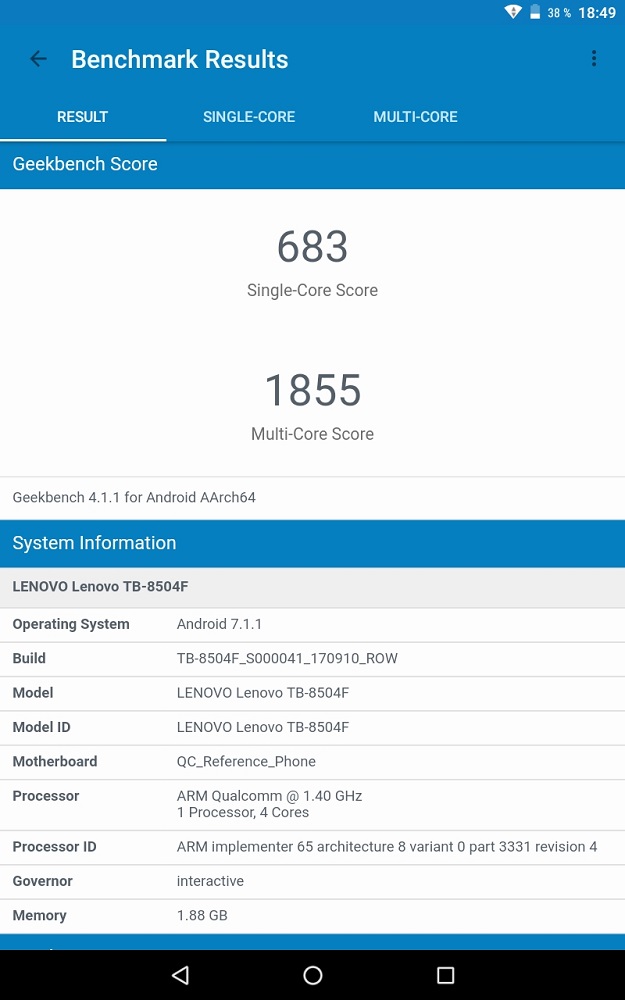Viewport: 625px width, 1000px height.
Task: Tap the TB-8504F_S000041_170910_ROW value
Action: (287, 659)
